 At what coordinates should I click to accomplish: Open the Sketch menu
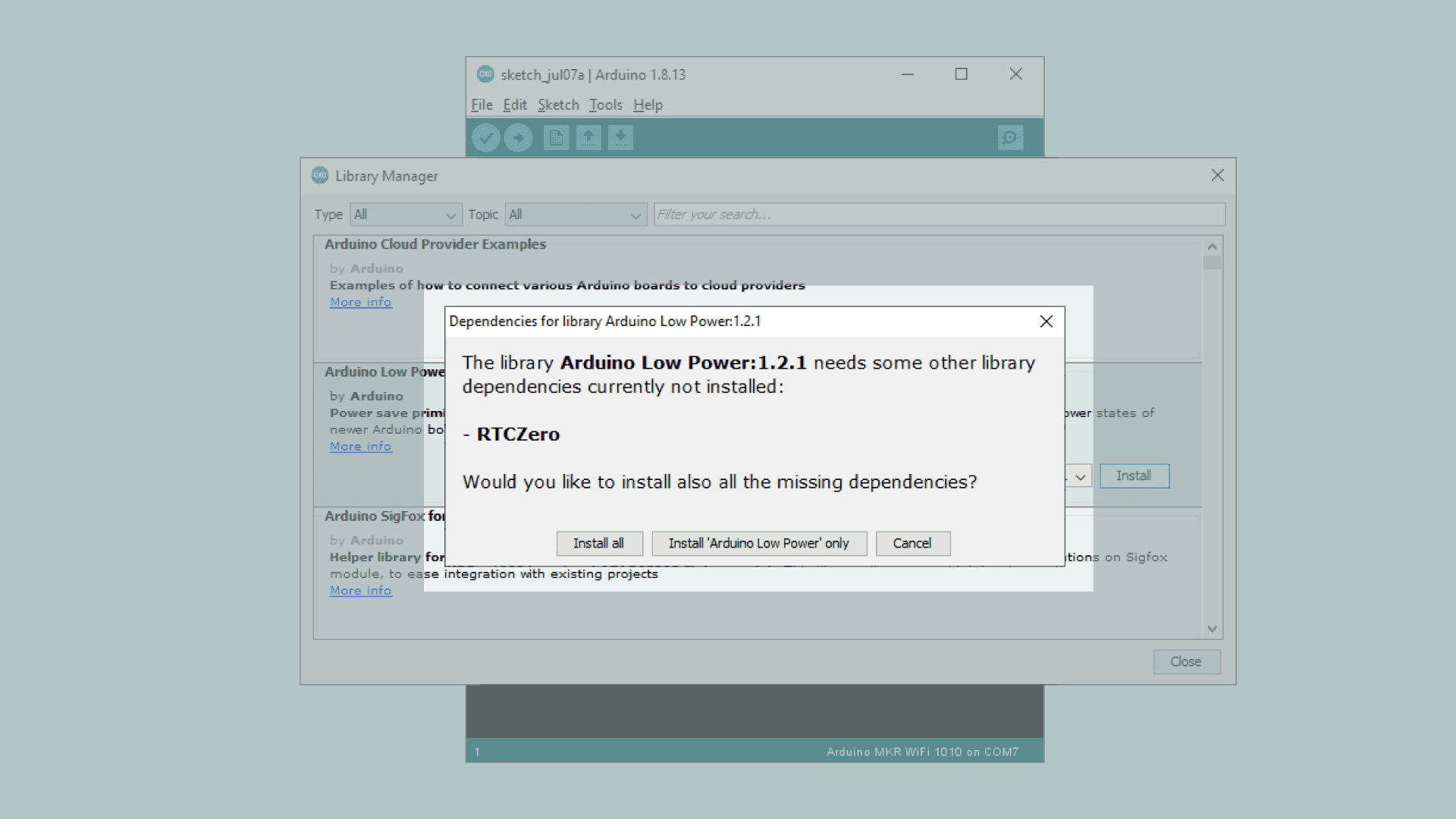[558, 105]
